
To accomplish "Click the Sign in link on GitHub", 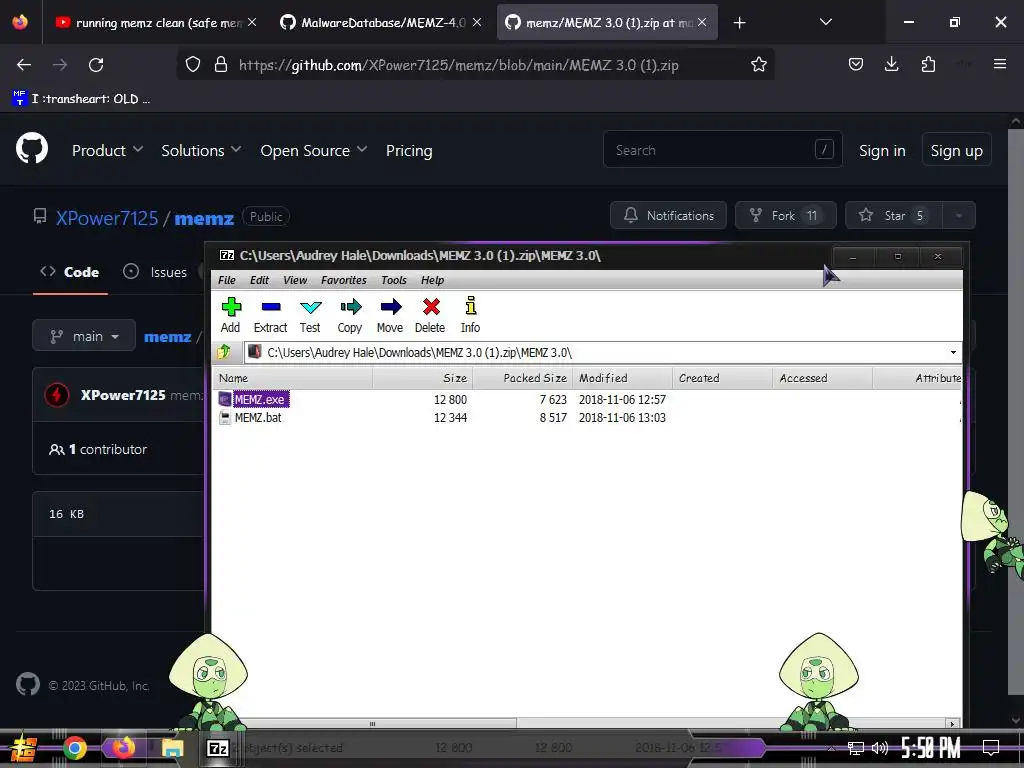I will 882,151.
